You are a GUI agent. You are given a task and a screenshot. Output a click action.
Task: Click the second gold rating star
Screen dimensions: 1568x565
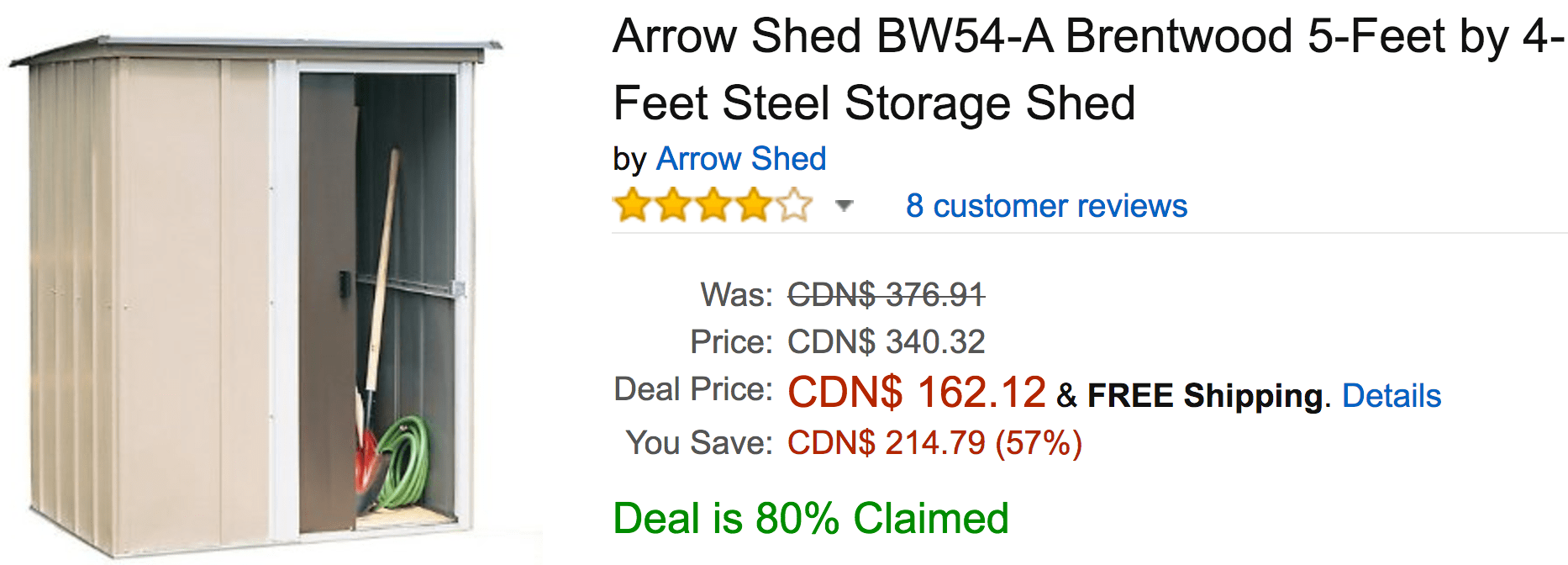pos(673,205)
